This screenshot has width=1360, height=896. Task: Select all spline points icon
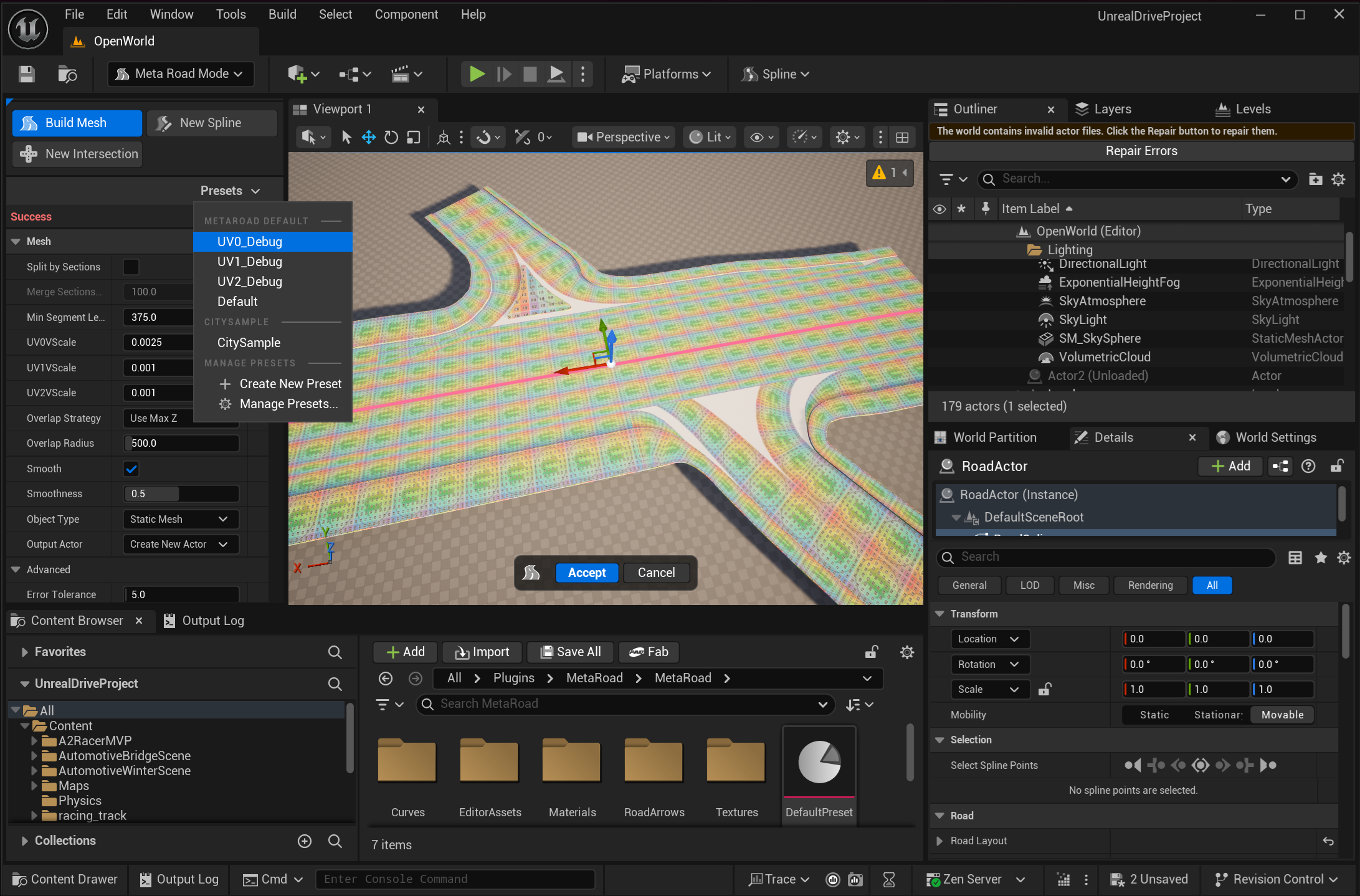[1201, 765]
